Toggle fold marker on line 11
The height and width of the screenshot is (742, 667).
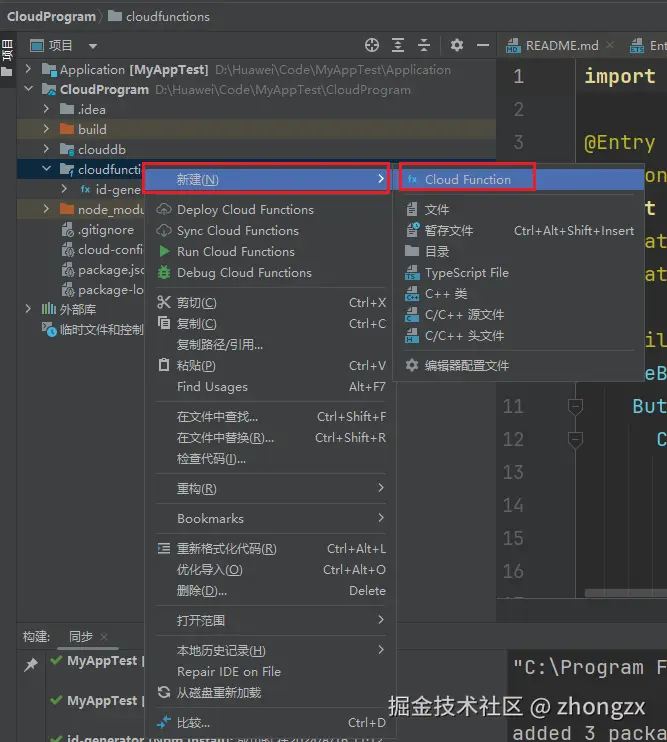coord(575,406)
